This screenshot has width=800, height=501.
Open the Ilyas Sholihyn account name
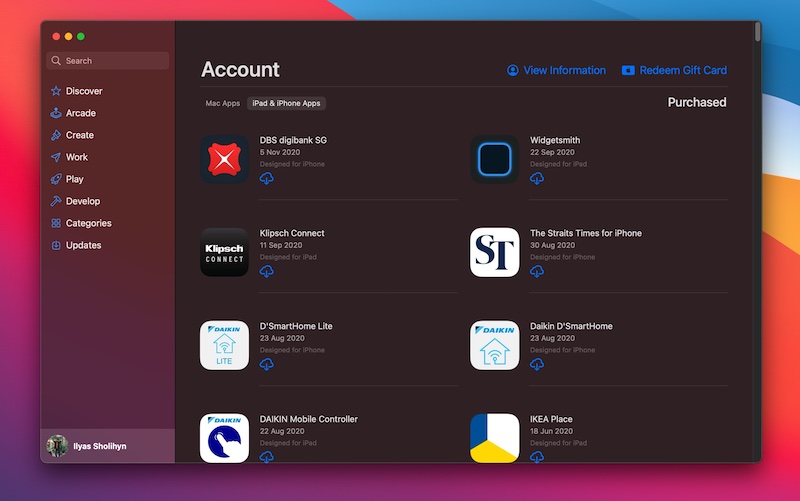pos(99,446)
